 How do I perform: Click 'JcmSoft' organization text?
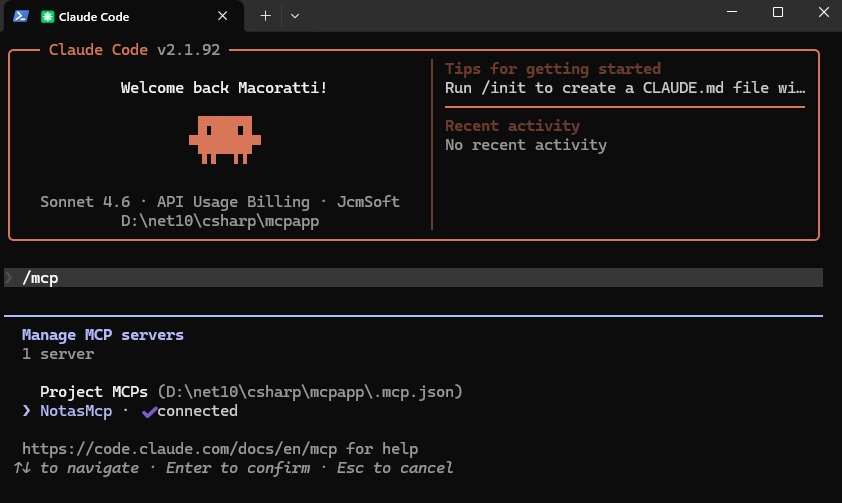[x=368, y=201]
